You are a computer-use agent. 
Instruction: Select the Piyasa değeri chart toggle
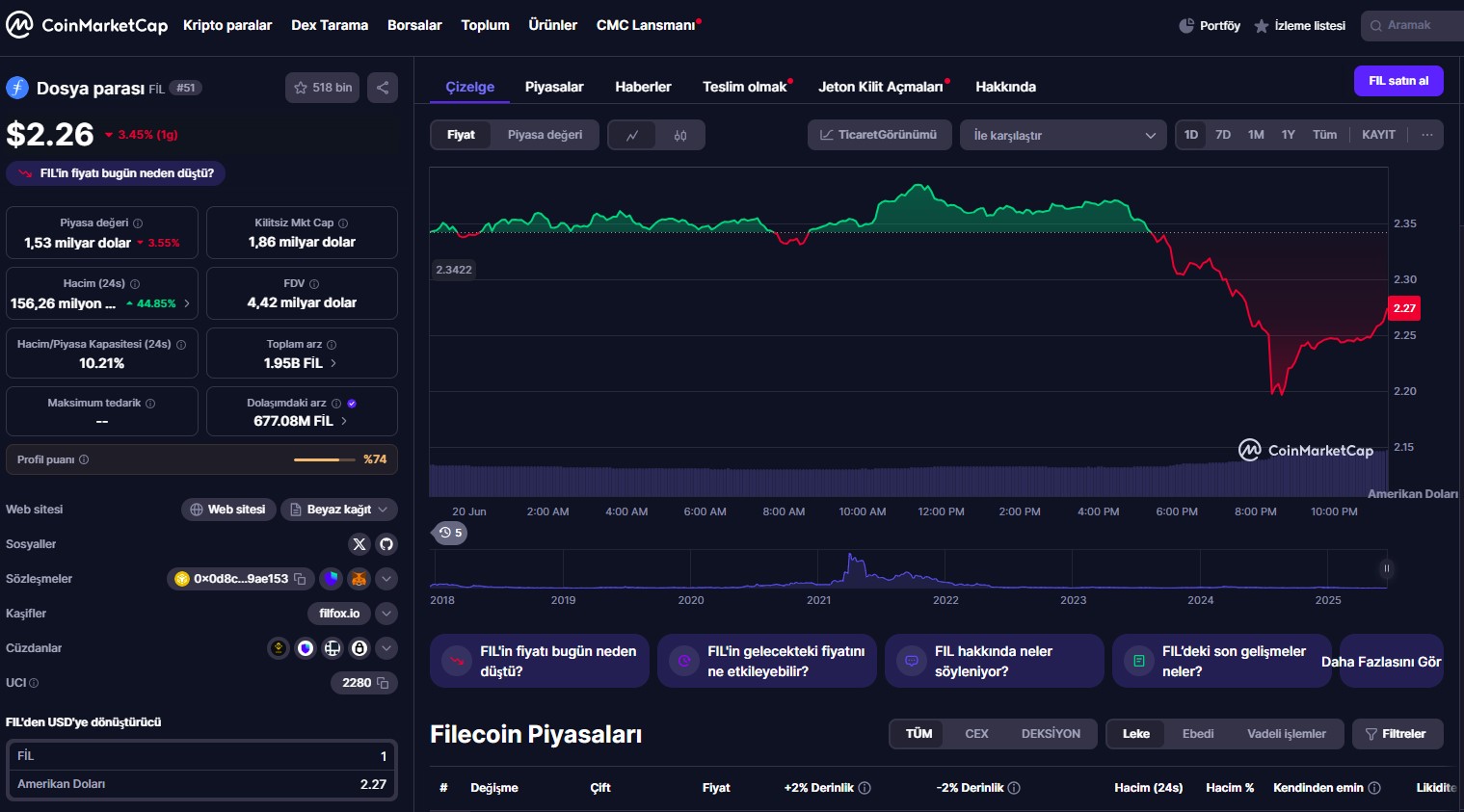tap(545, 135)
